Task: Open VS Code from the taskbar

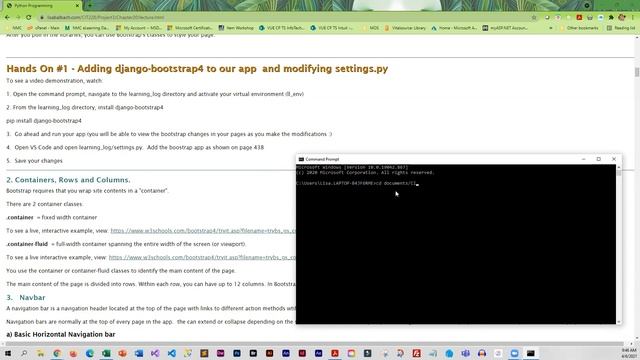Action: [x=171, y=353]
